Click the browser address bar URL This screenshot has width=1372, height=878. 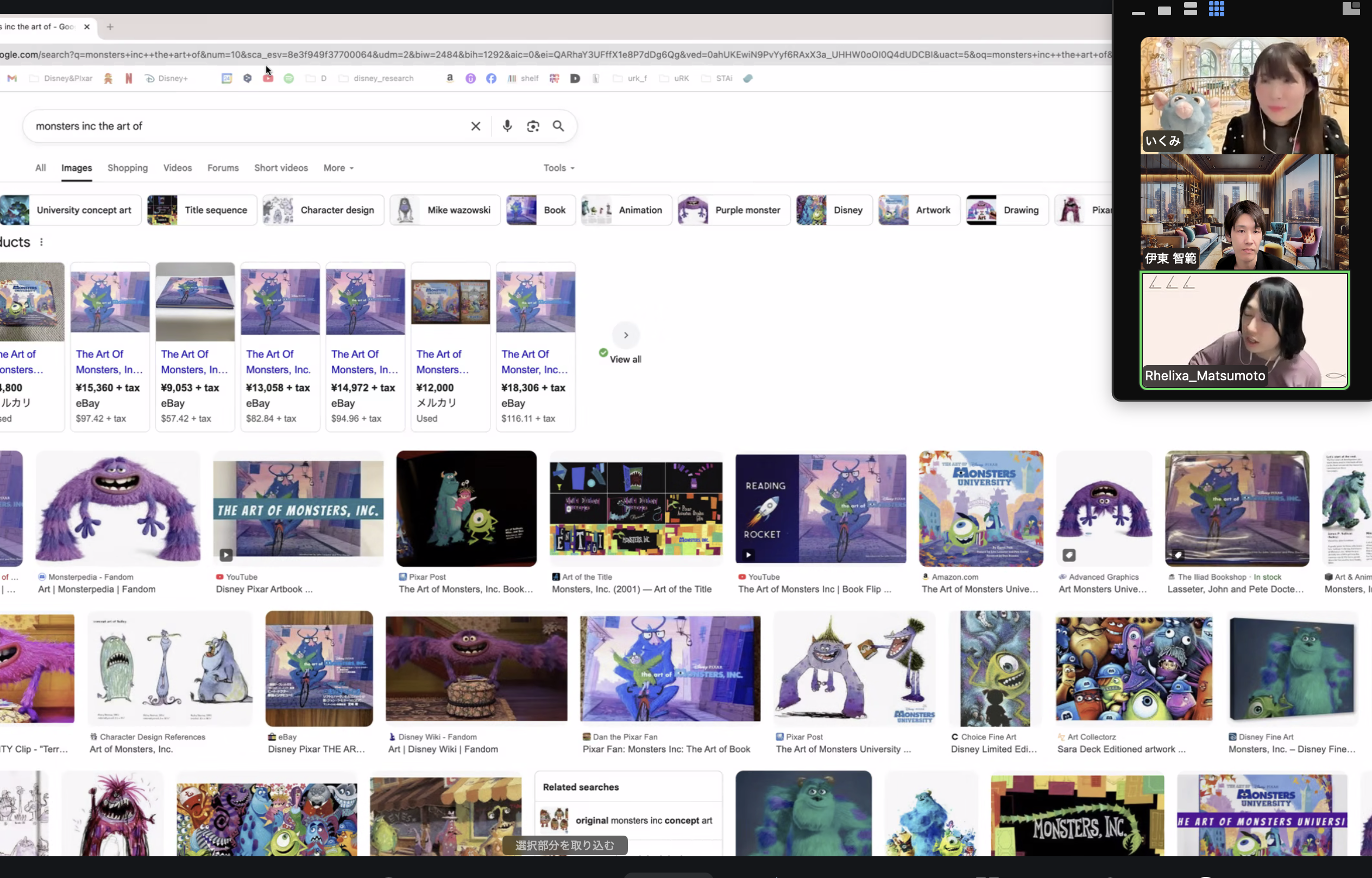point(556,55)
